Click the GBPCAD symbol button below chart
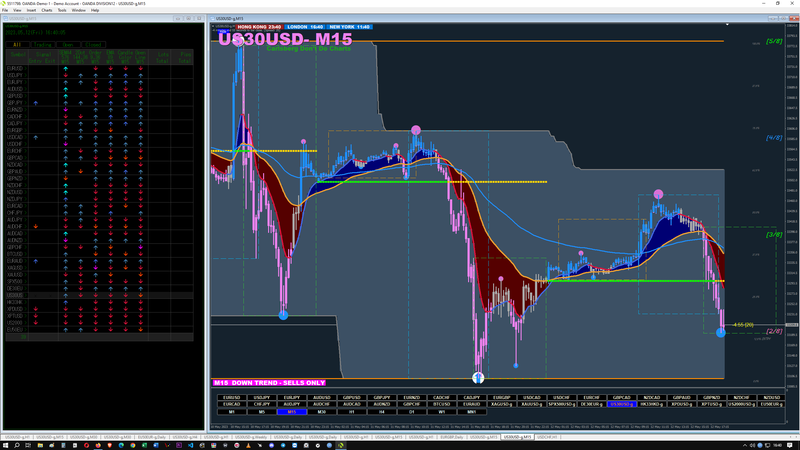The width and height of the screenshot is (800, 450). point(621,397)
